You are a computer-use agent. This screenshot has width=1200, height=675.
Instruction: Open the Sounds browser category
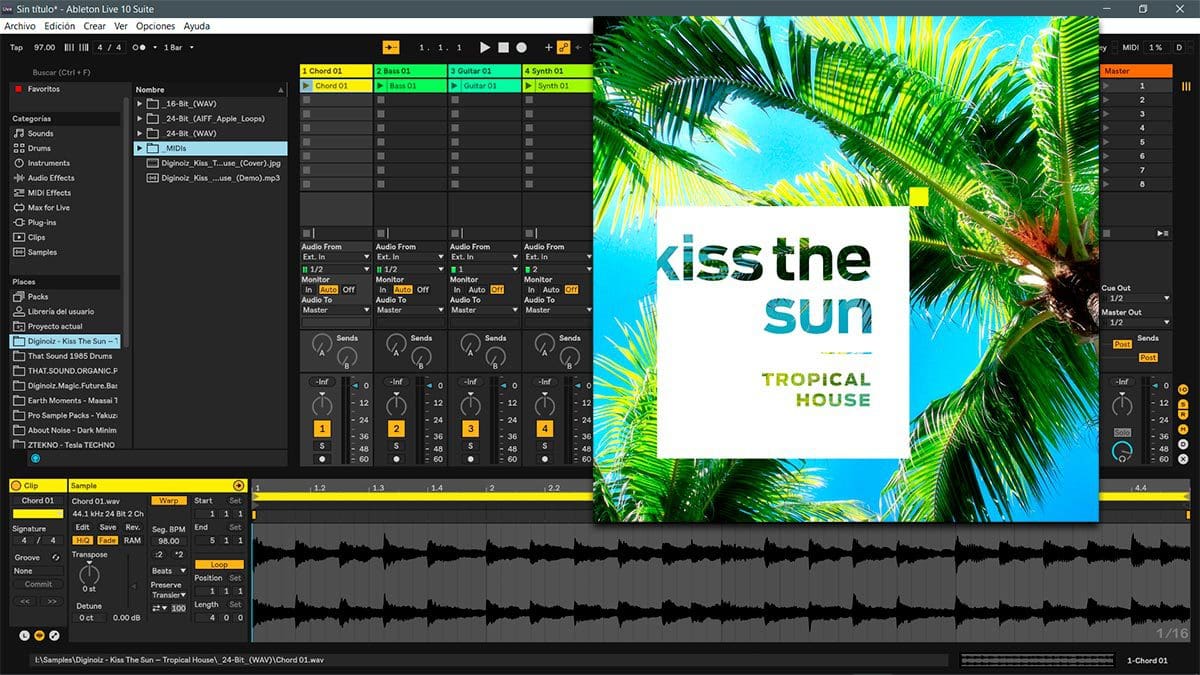(40, 133)
